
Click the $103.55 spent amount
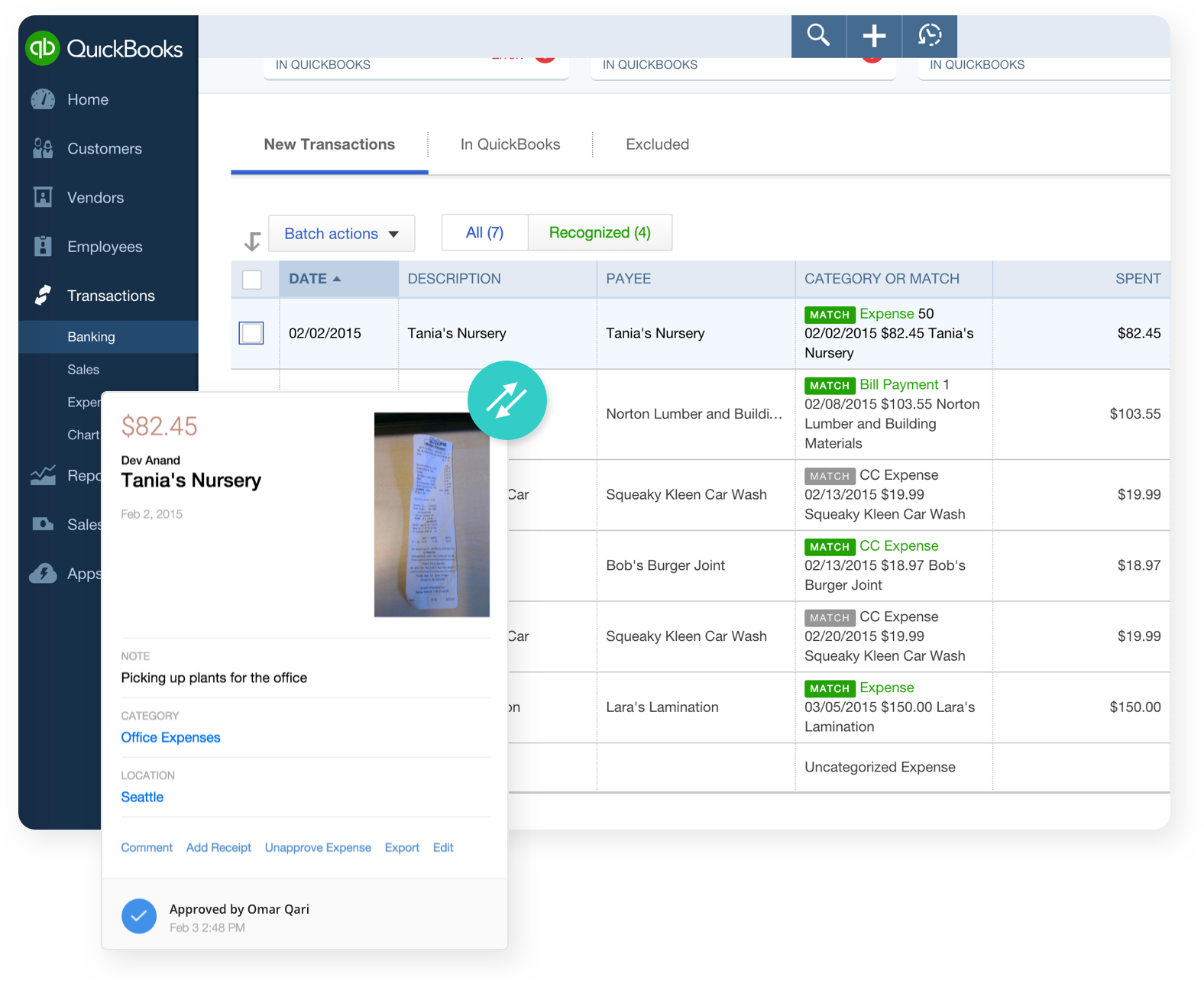pyautogui.click(x=1135, y=414)
